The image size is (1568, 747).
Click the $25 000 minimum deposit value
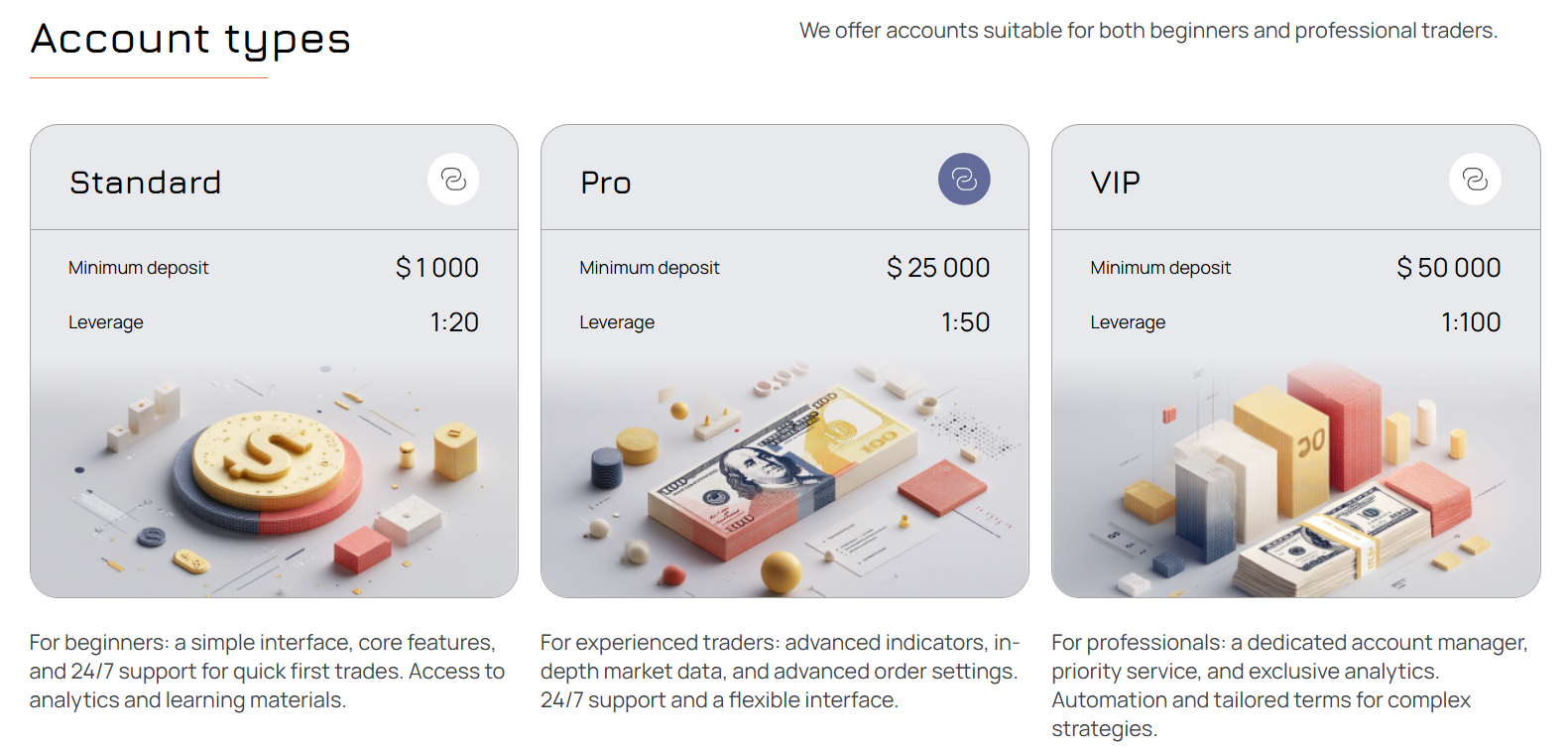[938, 268]
